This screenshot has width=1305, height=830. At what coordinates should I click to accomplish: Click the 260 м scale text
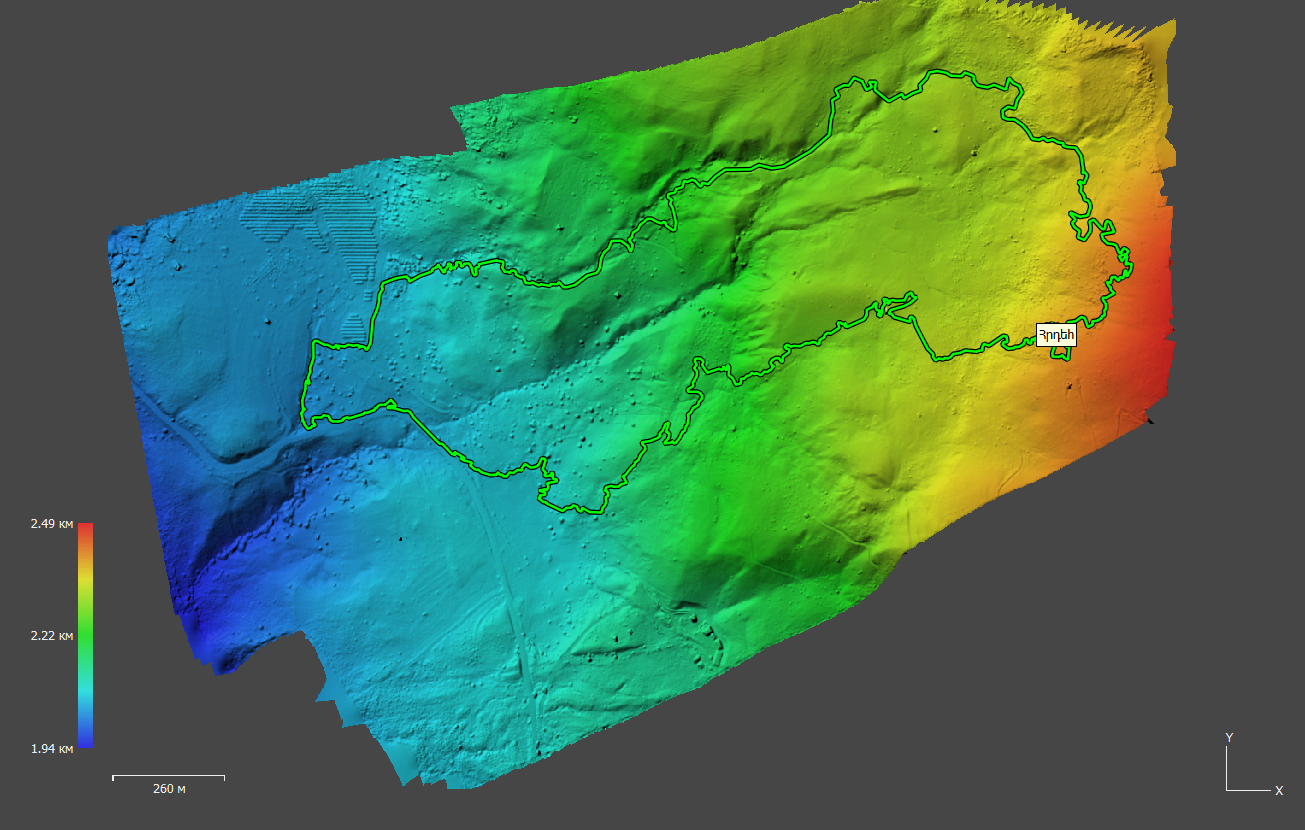click(x=169, y=790)
